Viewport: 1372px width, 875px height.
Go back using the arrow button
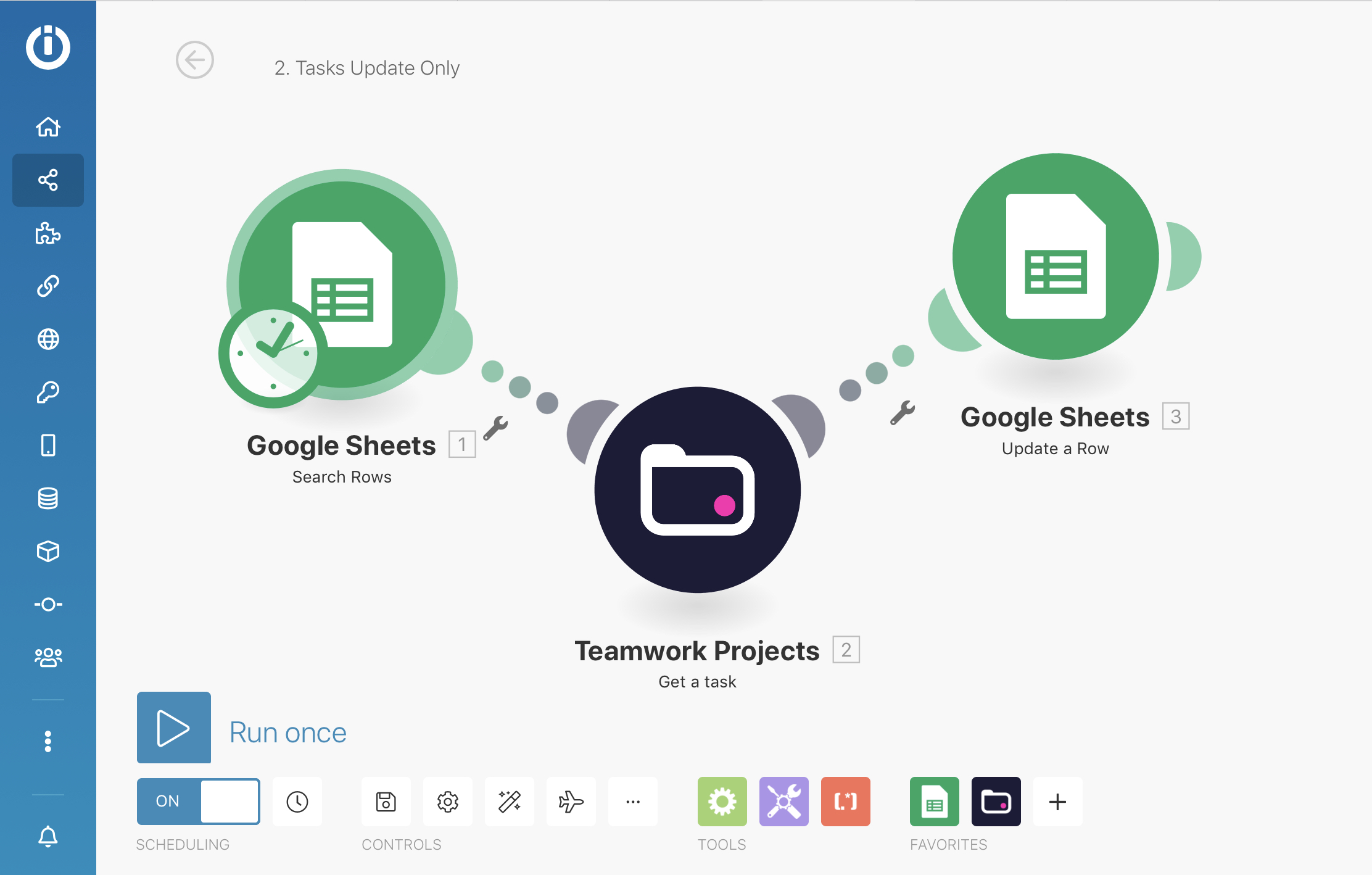point(195,60)
